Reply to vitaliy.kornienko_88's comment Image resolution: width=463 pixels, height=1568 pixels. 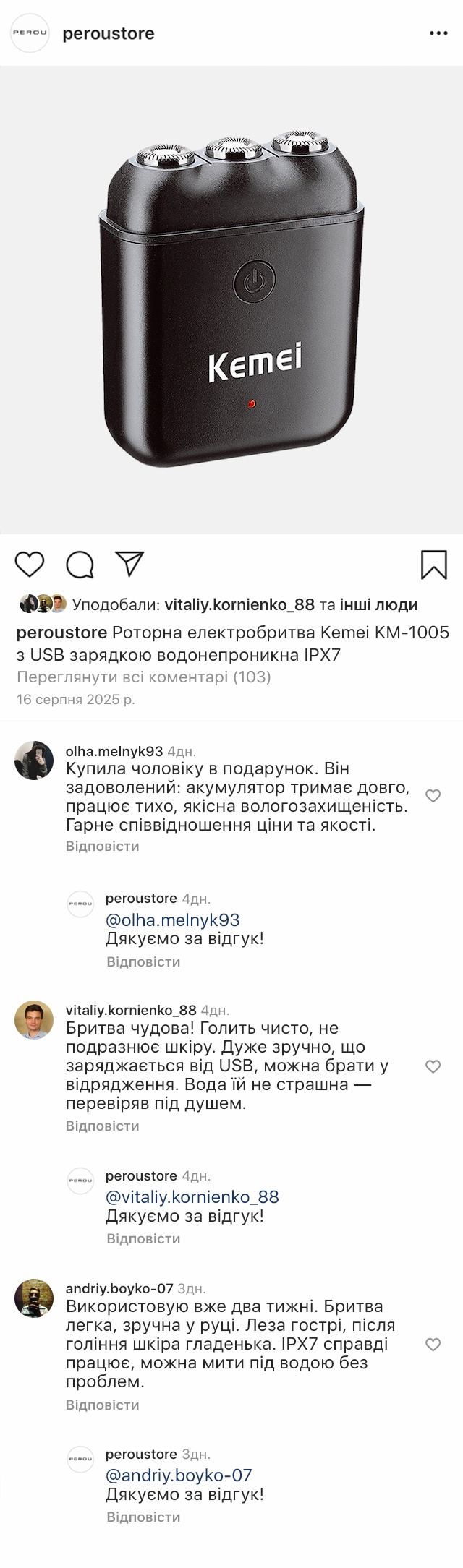coord(102,1126)
